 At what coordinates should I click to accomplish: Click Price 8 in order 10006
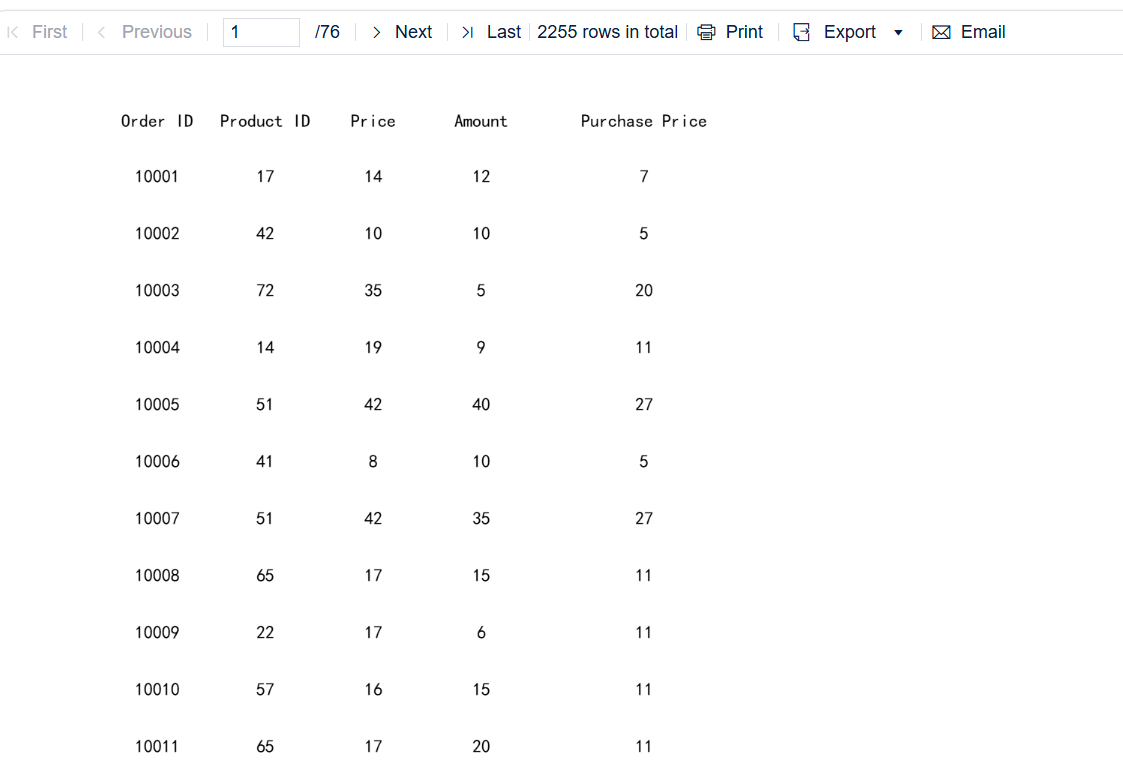(x=373, y=461)
